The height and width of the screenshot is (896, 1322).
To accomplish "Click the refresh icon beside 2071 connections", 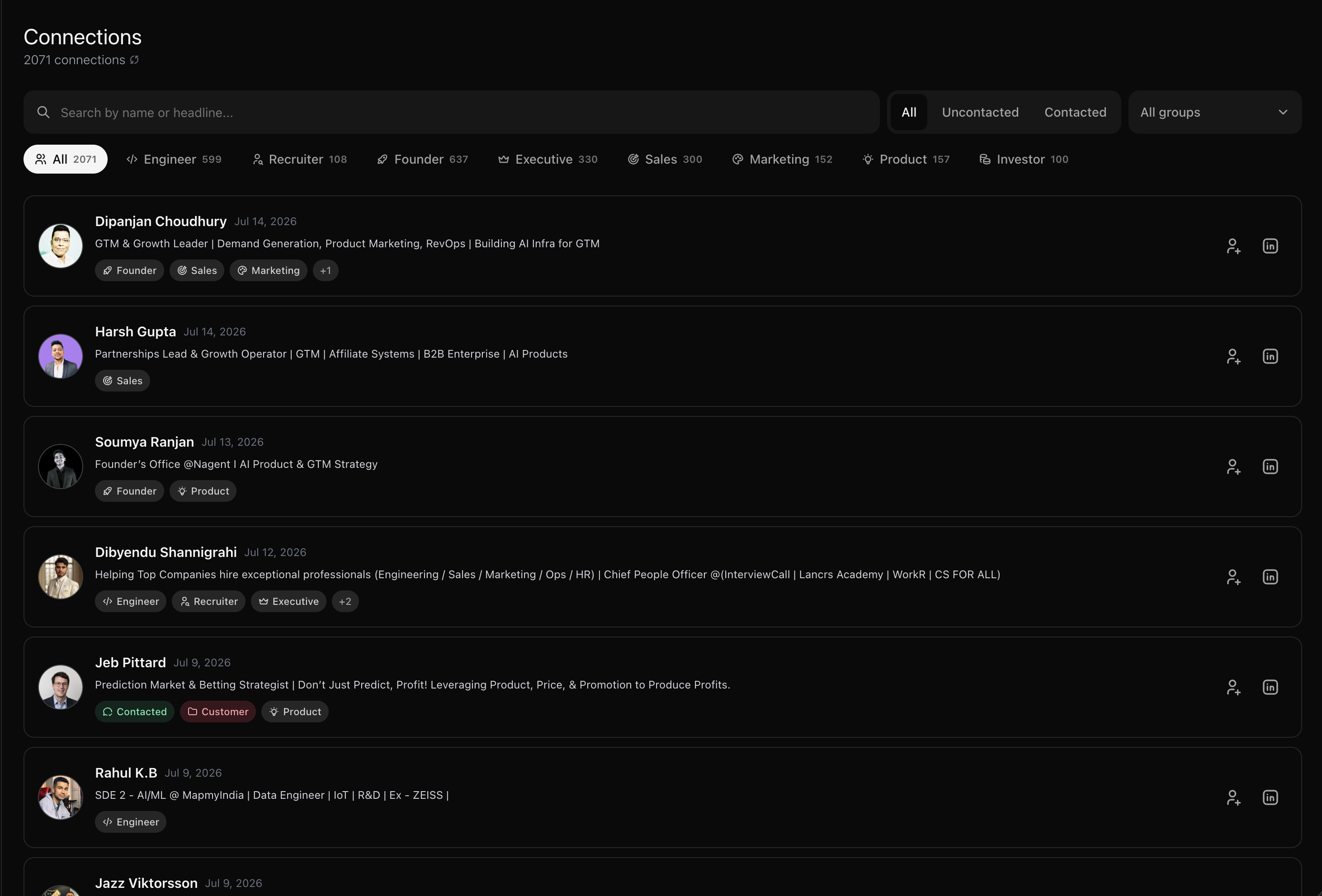I will 134,60.
